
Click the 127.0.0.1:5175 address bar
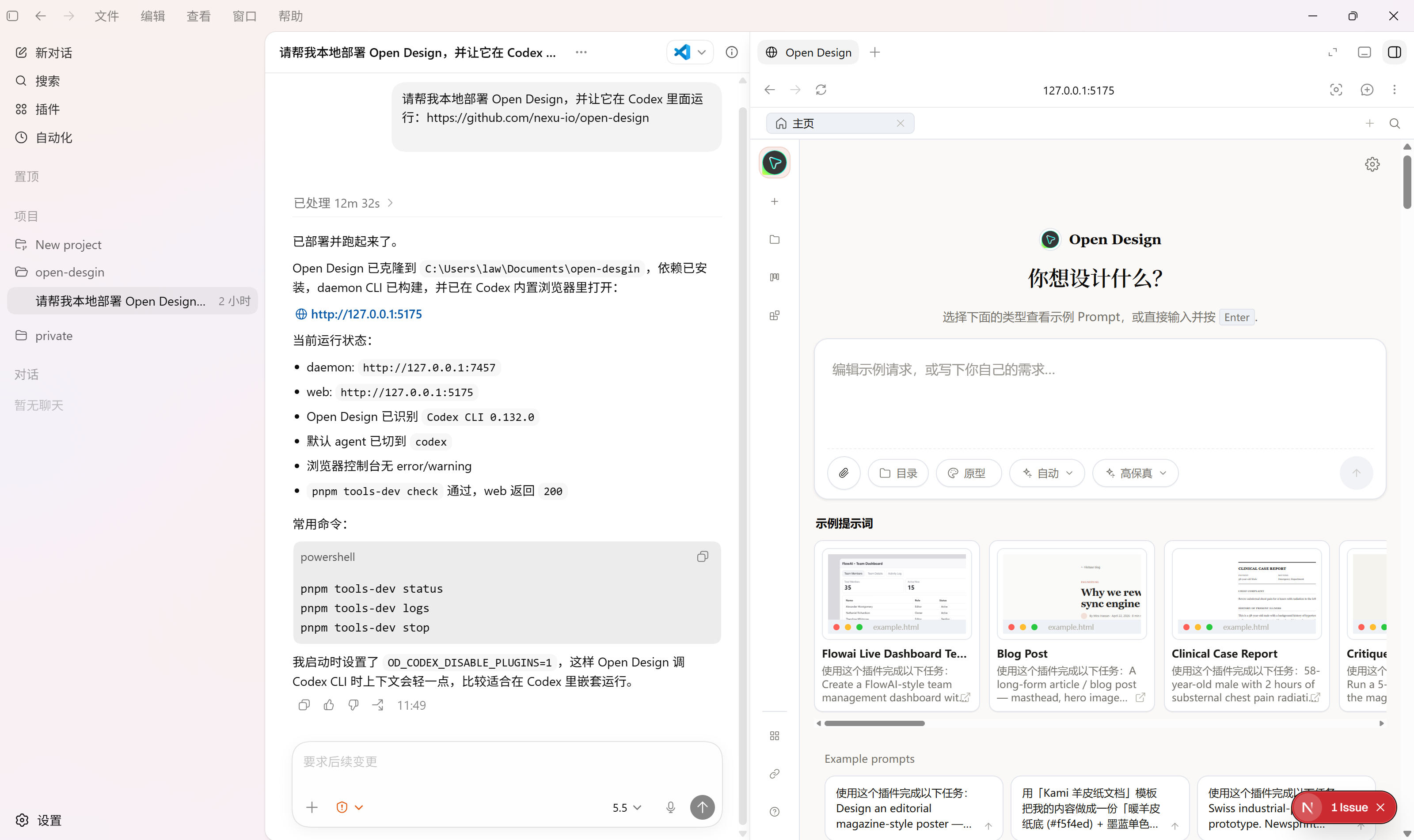tap(1078, 91)
